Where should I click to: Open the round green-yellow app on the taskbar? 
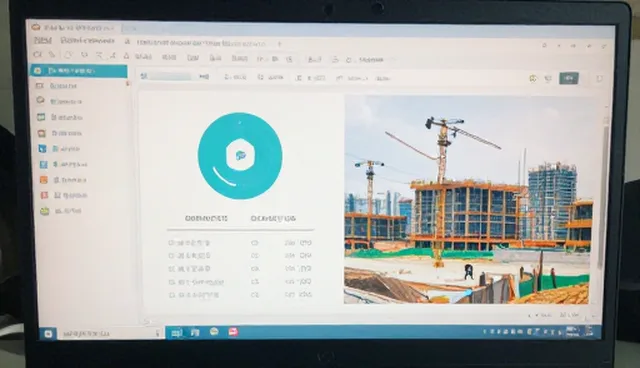[214, 332]
